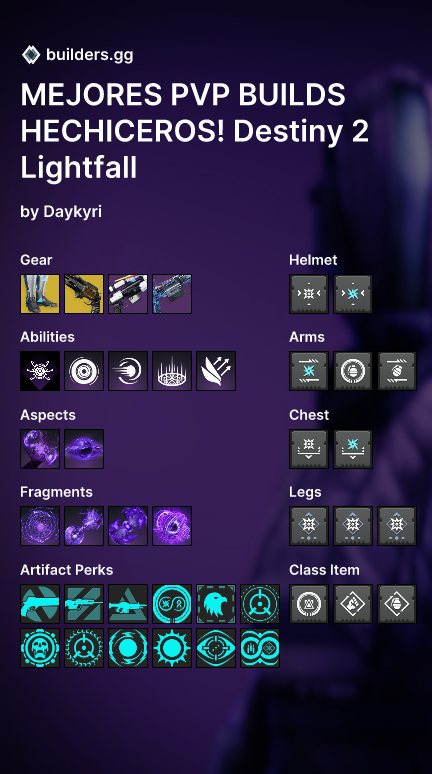Select the second Chest mod icon
The height and width of the screenshot is (774, 432).
click(x=353, y=449)
